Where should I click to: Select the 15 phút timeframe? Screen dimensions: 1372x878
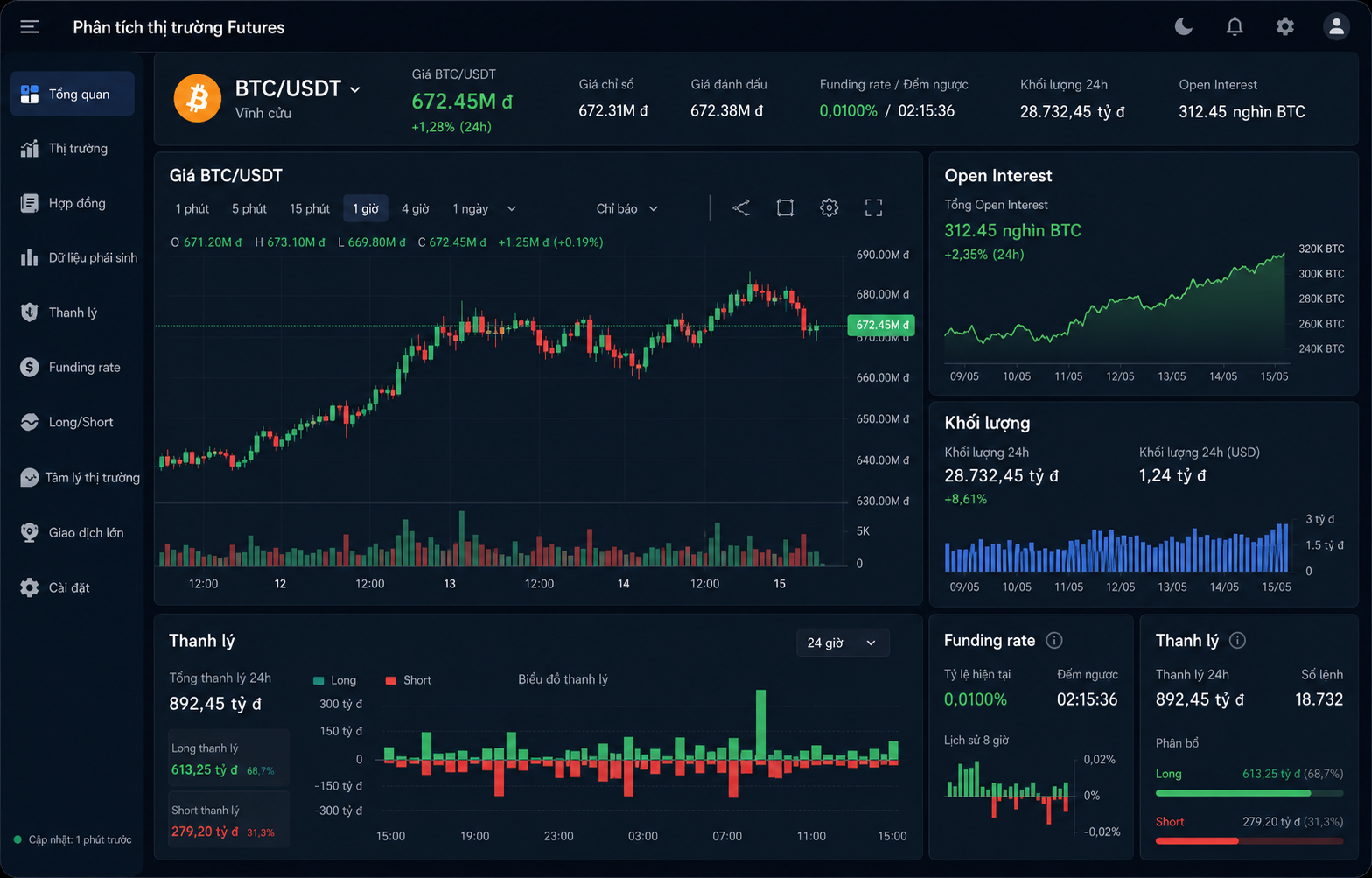click(310, 208)
